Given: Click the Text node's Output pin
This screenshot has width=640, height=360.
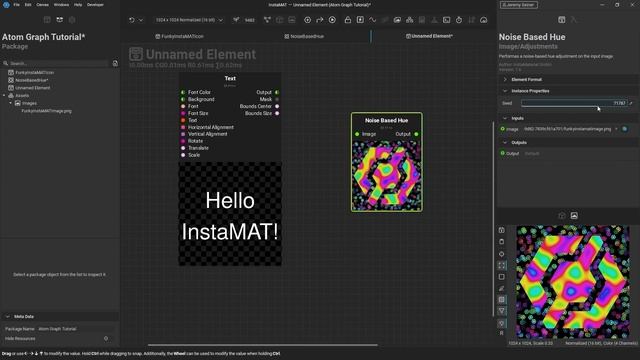Looking at the screenshot, I should (277, 92).
